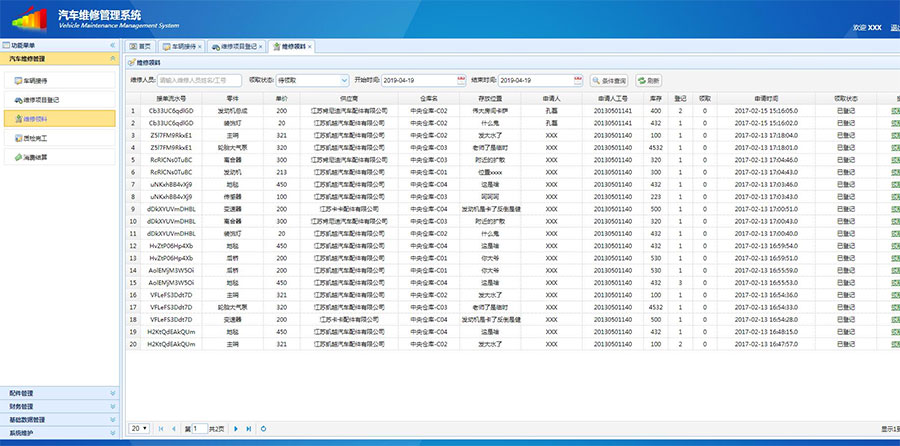
Task: Click the next page arrow in pagination
Action: [x=236, y=428]
